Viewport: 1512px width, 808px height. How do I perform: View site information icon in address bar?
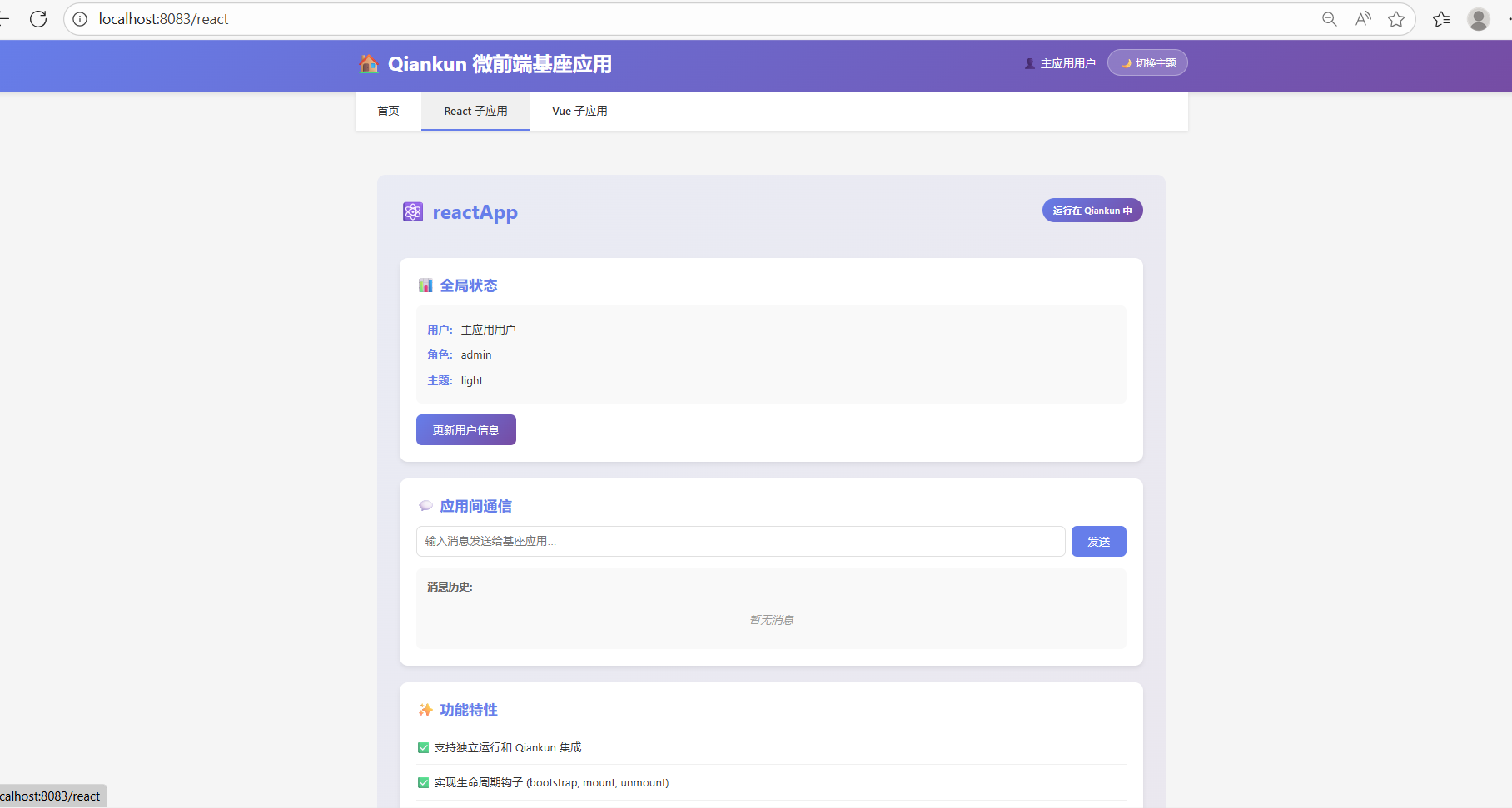click(x=80, y=19)
